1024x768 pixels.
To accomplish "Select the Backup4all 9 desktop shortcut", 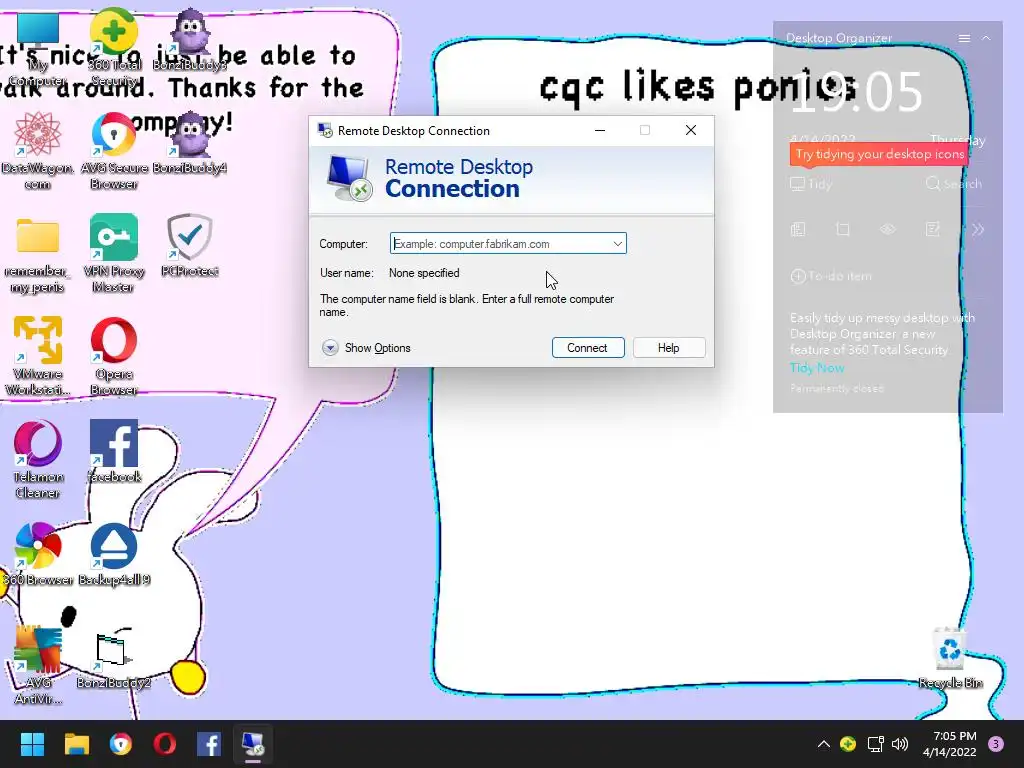I will [x=114, y=554].
